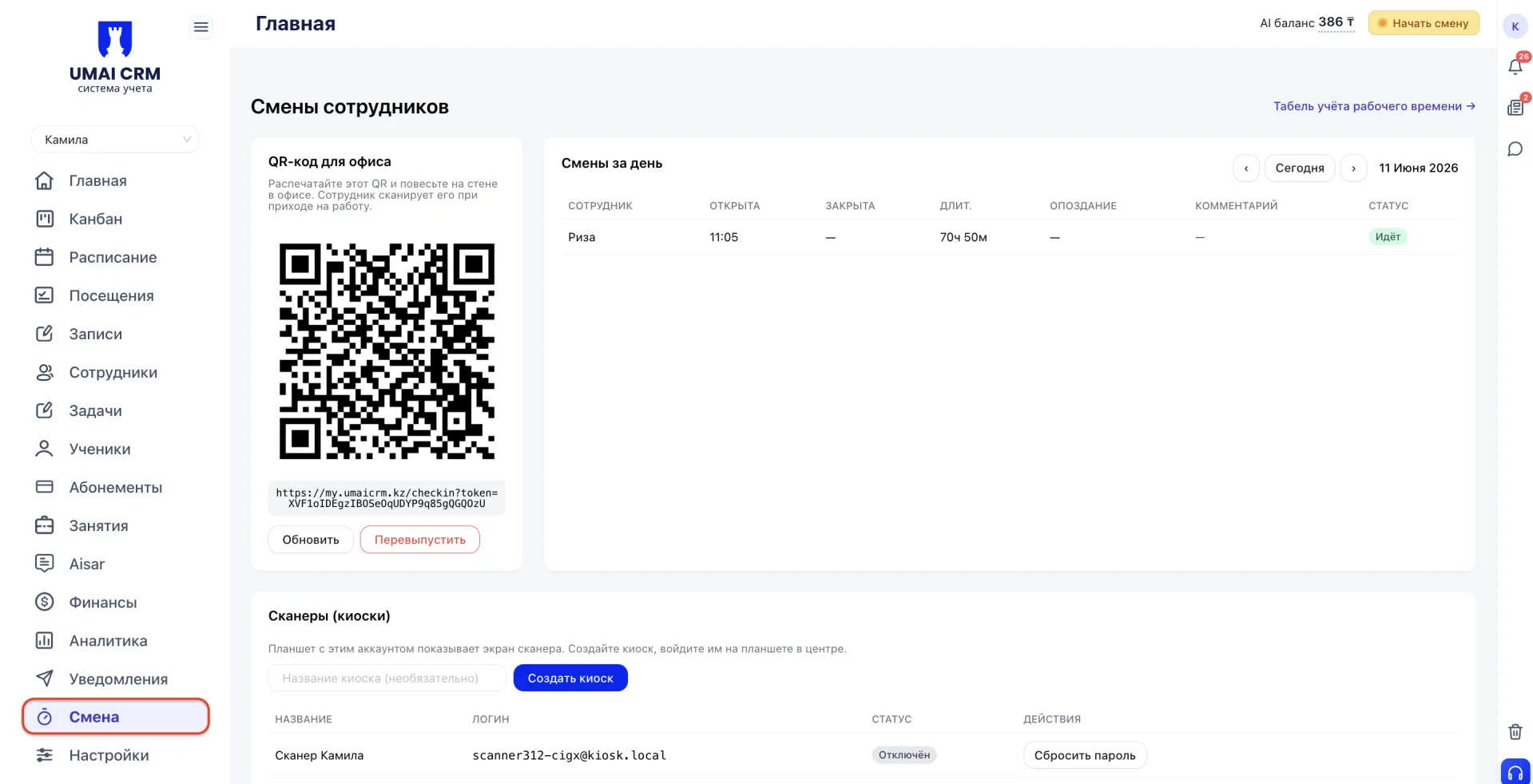1533x784 pixels.
Task: Click the Сканер Камила name cell
Action: click(320, 755)
